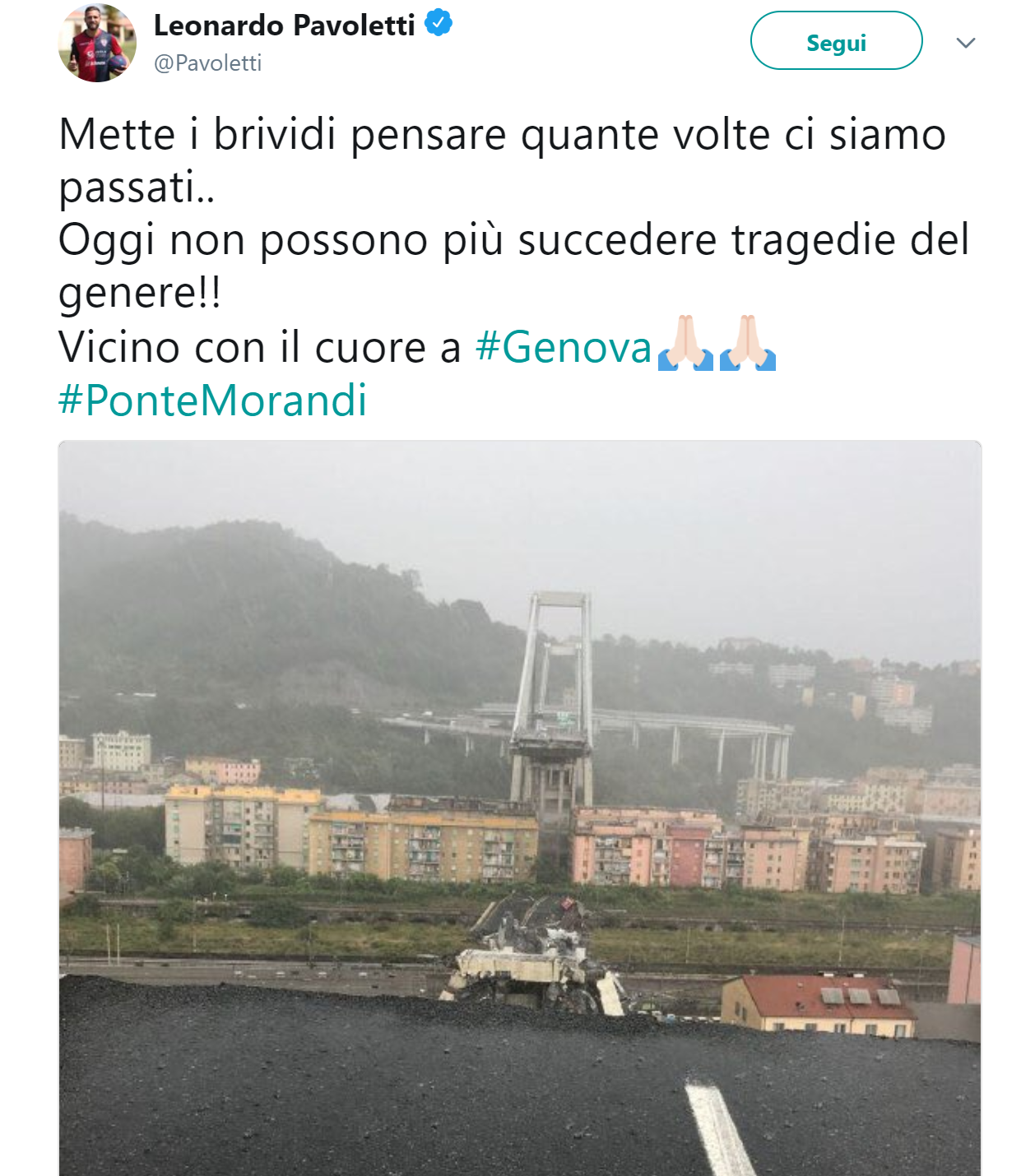The width and height of the screenshot is (1035, 1176).
Task: Click the text 'Vicino con il cuore a'
Action: coord(260,346)
